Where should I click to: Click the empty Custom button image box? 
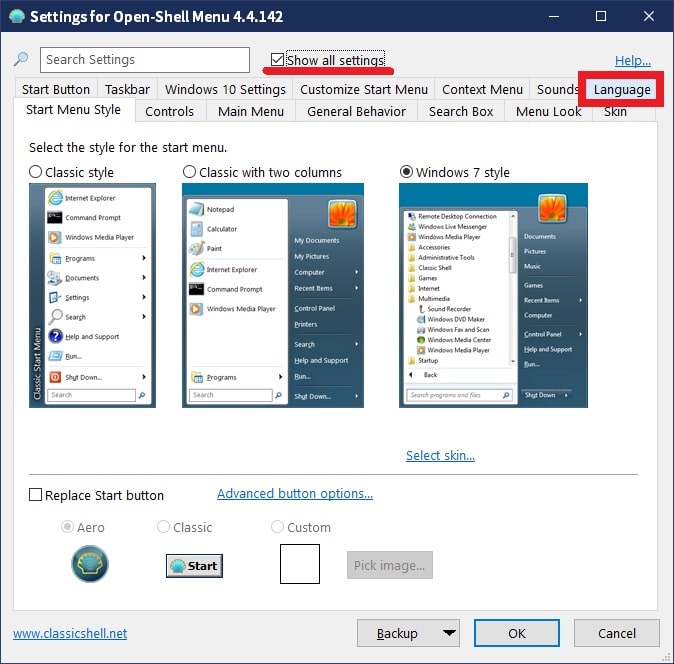[300, 564]
